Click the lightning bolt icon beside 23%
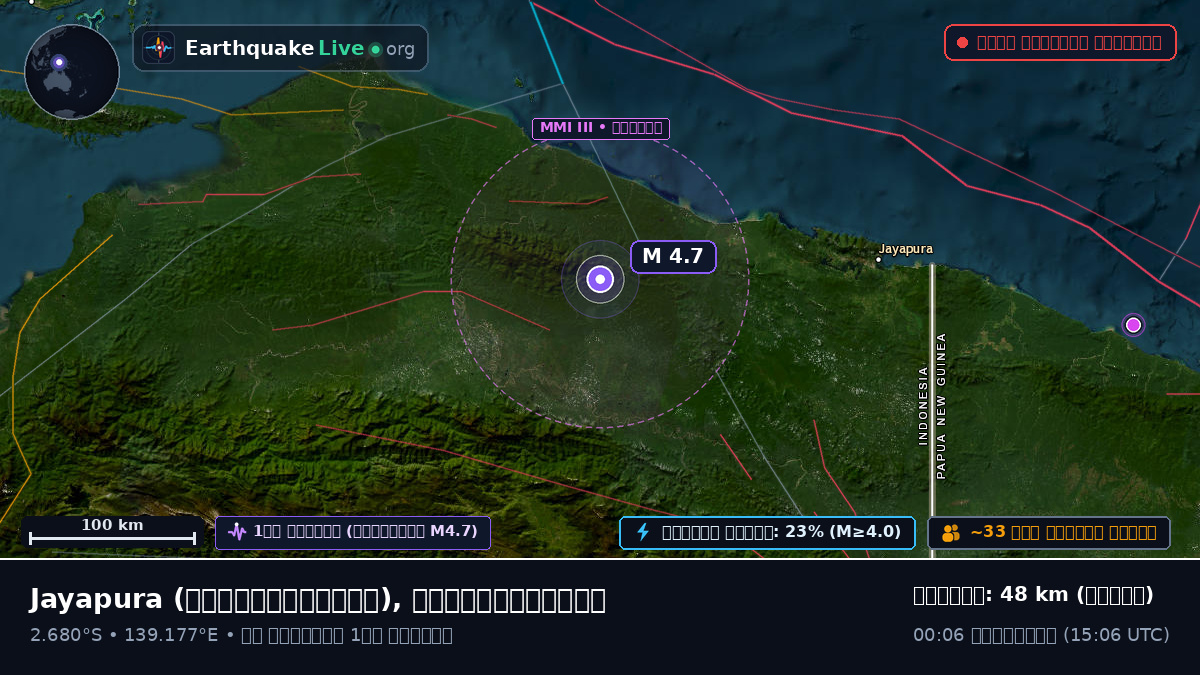Image resolution: width=1200 pixels, height=675 pixels. [643, 532]
